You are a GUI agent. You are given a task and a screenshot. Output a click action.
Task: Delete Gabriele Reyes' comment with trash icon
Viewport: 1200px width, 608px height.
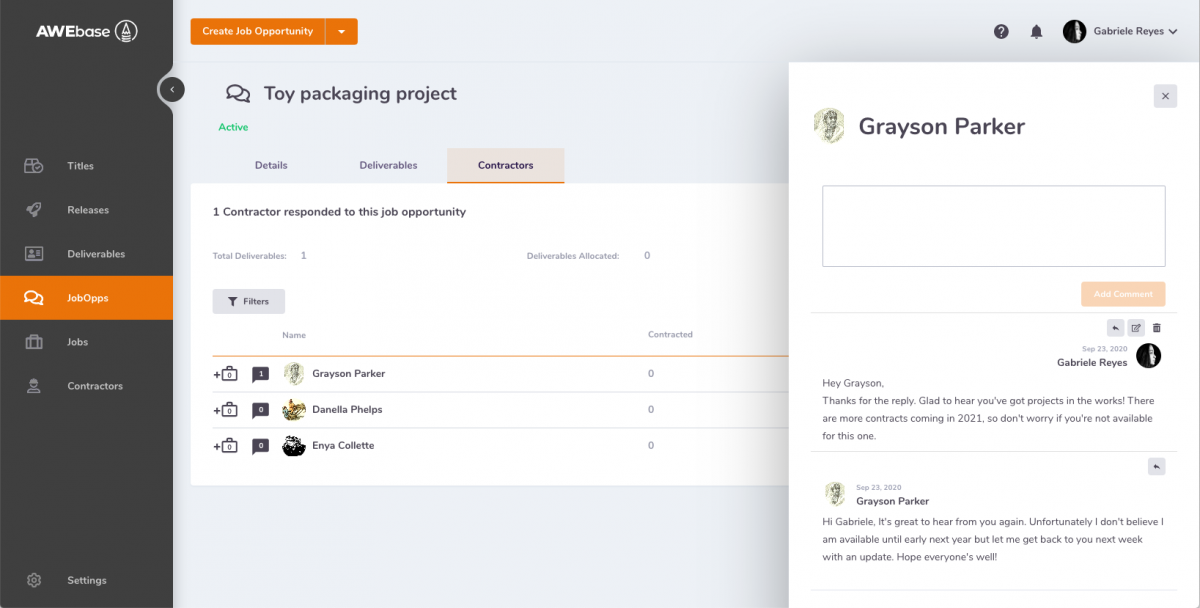click(x=1157, y=328)
